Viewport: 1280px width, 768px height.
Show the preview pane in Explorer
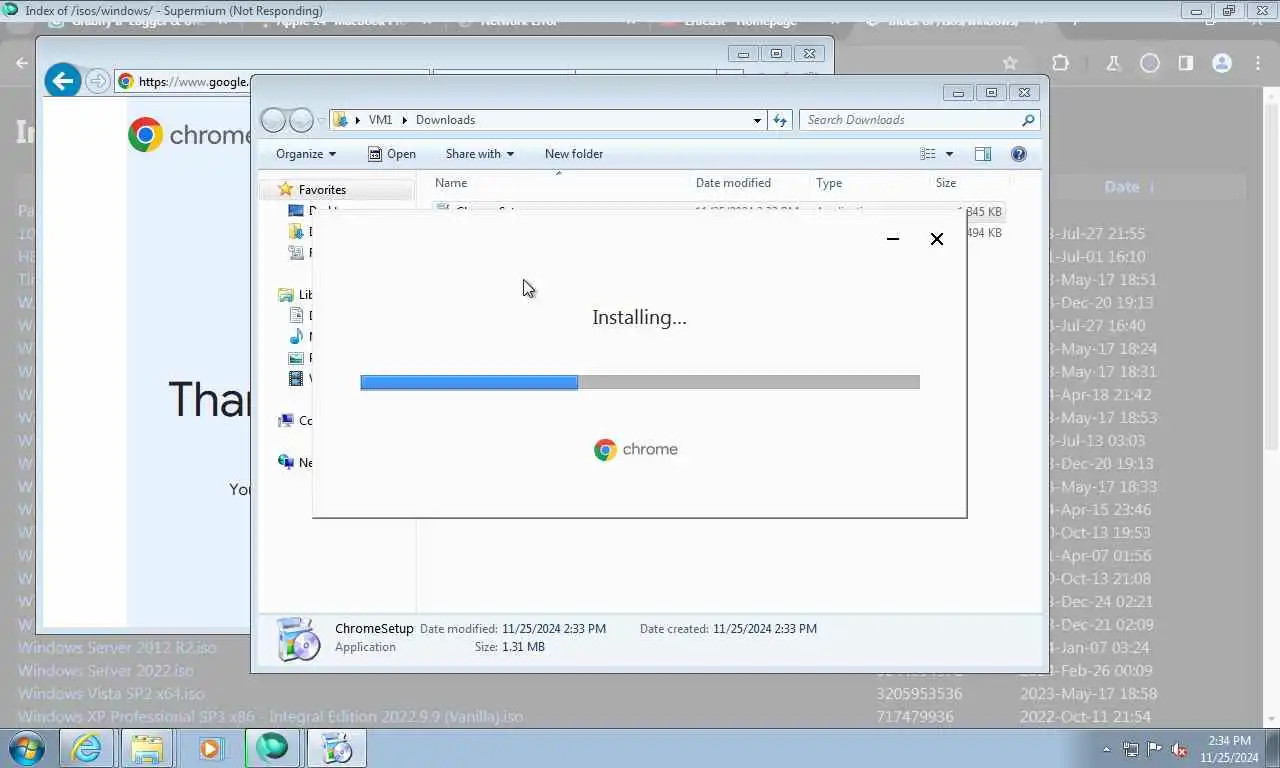pyautogui.click(x=983, y=154)
